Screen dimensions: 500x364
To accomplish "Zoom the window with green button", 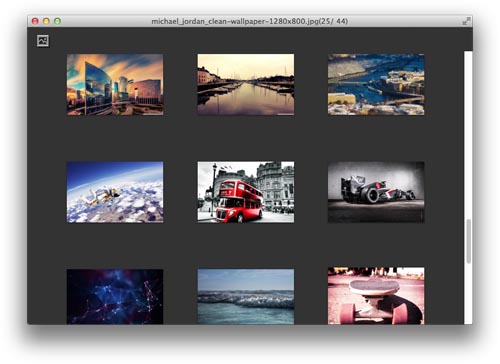I will 57,21.
